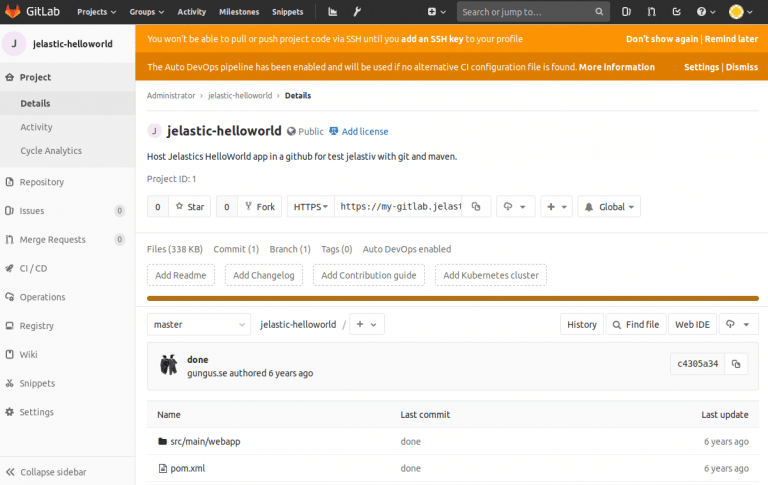Open the pom.xml file
The height and width of the screenshot is (485, 768).
point(187,468)
